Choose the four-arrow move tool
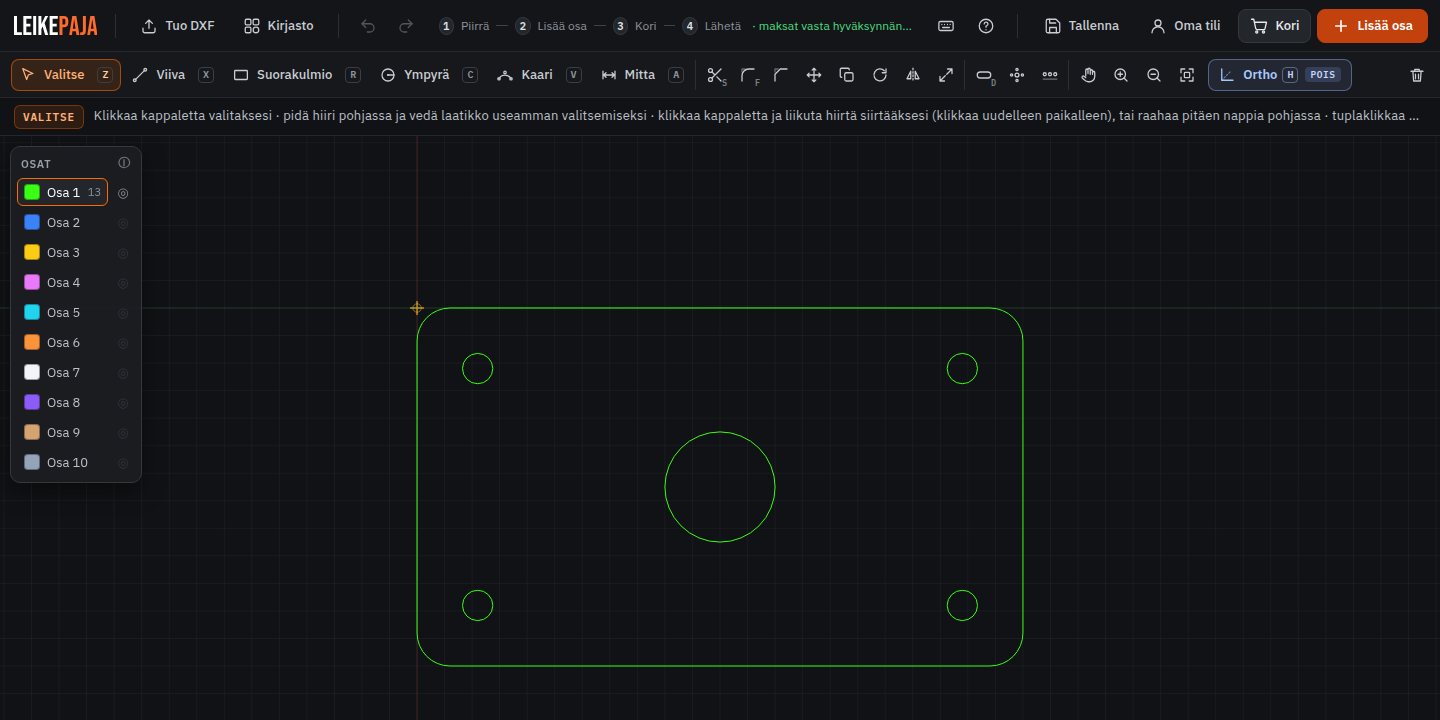The width and height of the screenshot is (1440, 720). [814, 75]
